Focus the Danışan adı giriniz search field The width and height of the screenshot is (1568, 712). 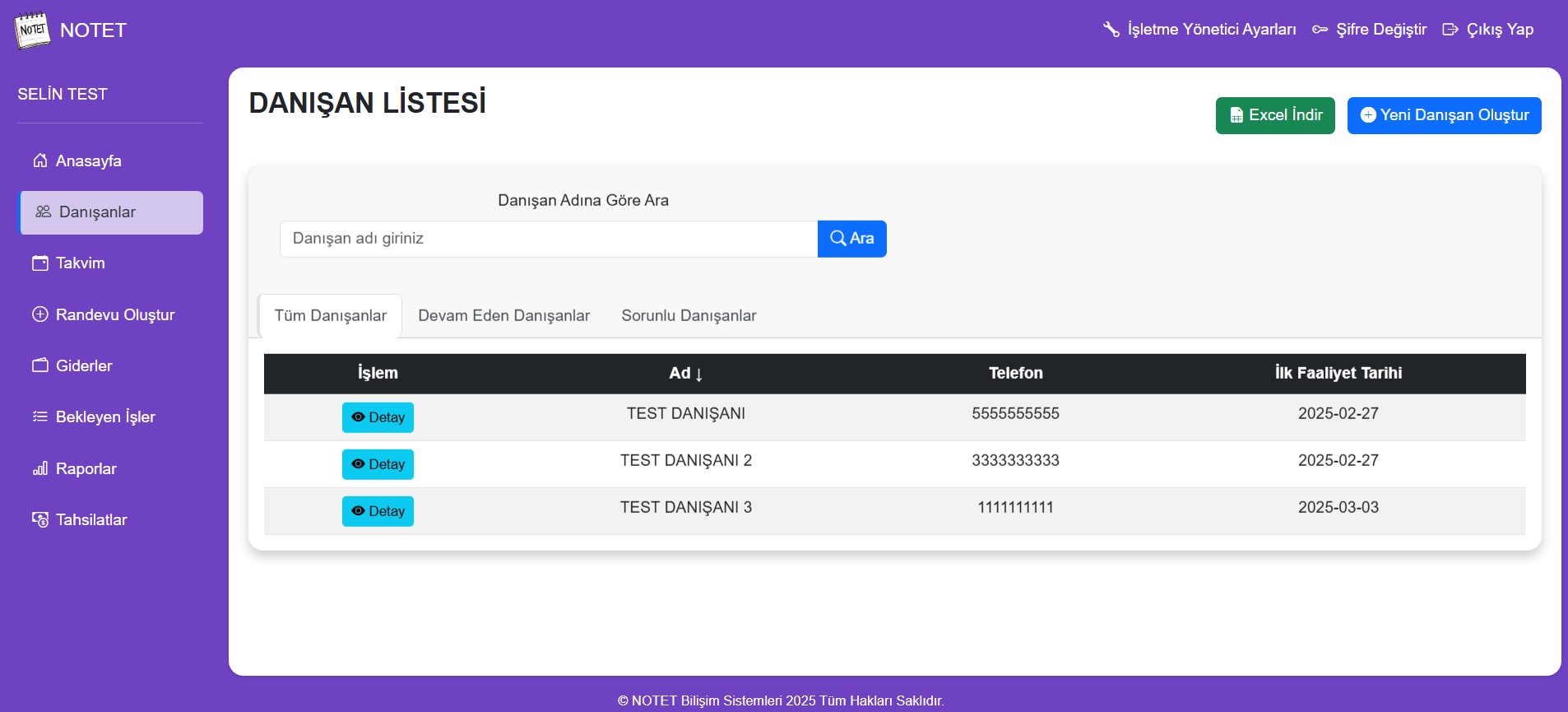[x=549, y=239]
